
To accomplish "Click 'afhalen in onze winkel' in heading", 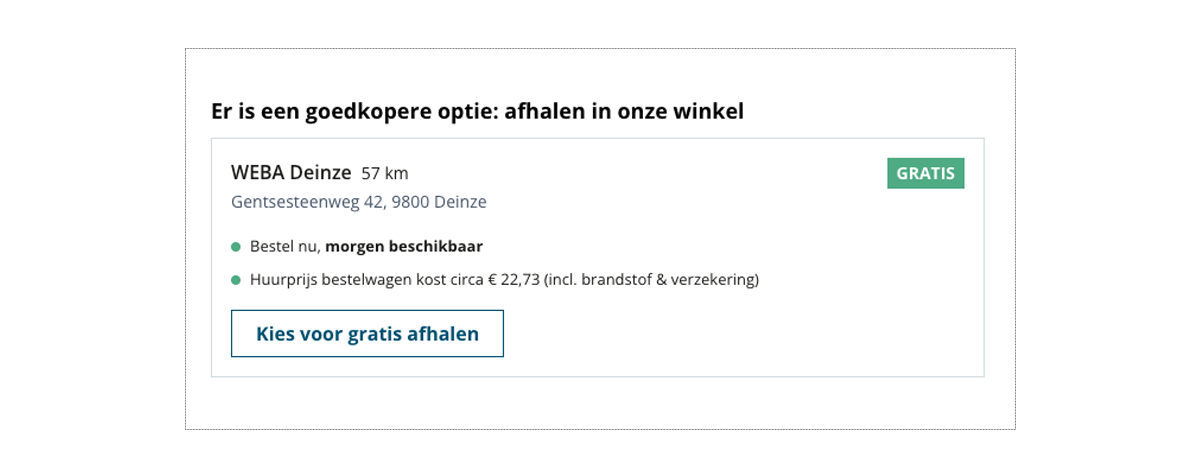I will (x=624, y=112).
